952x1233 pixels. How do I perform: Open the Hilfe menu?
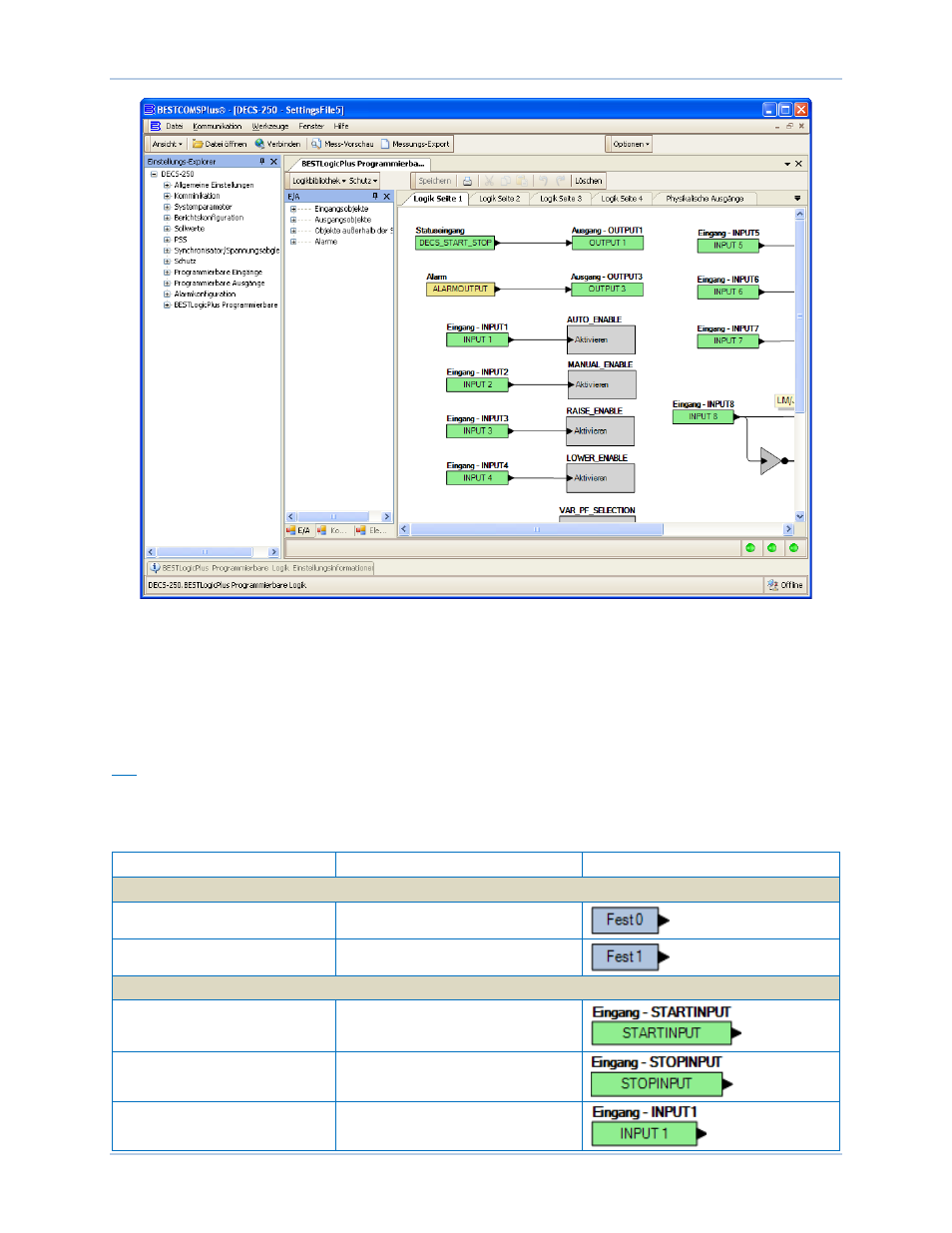coord(341,127)
